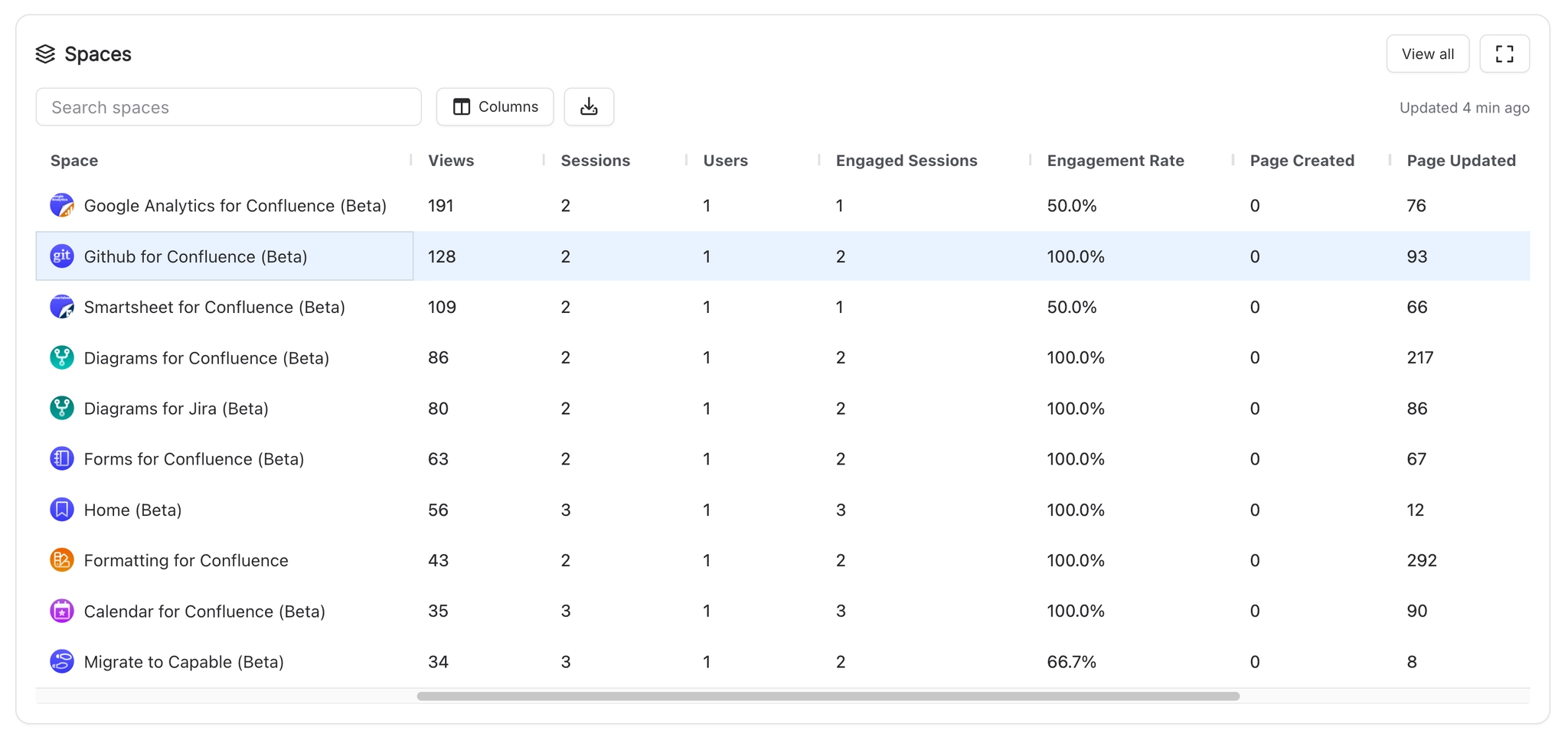Expand the table to fullscreen

pos(1504,54)
